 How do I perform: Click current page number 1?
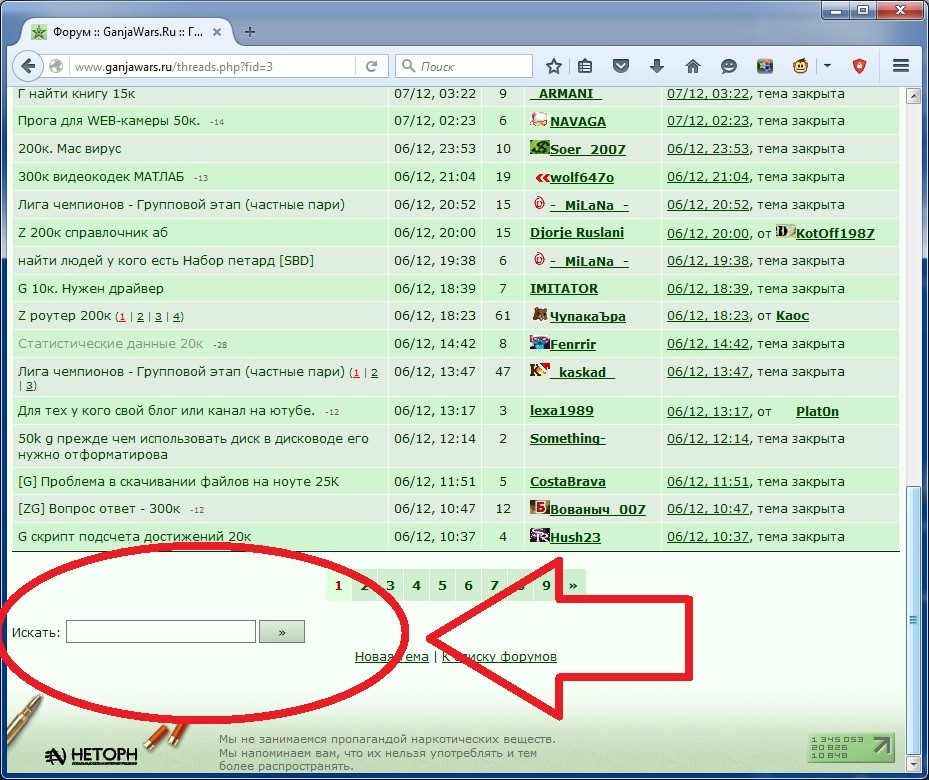(338, 585)
